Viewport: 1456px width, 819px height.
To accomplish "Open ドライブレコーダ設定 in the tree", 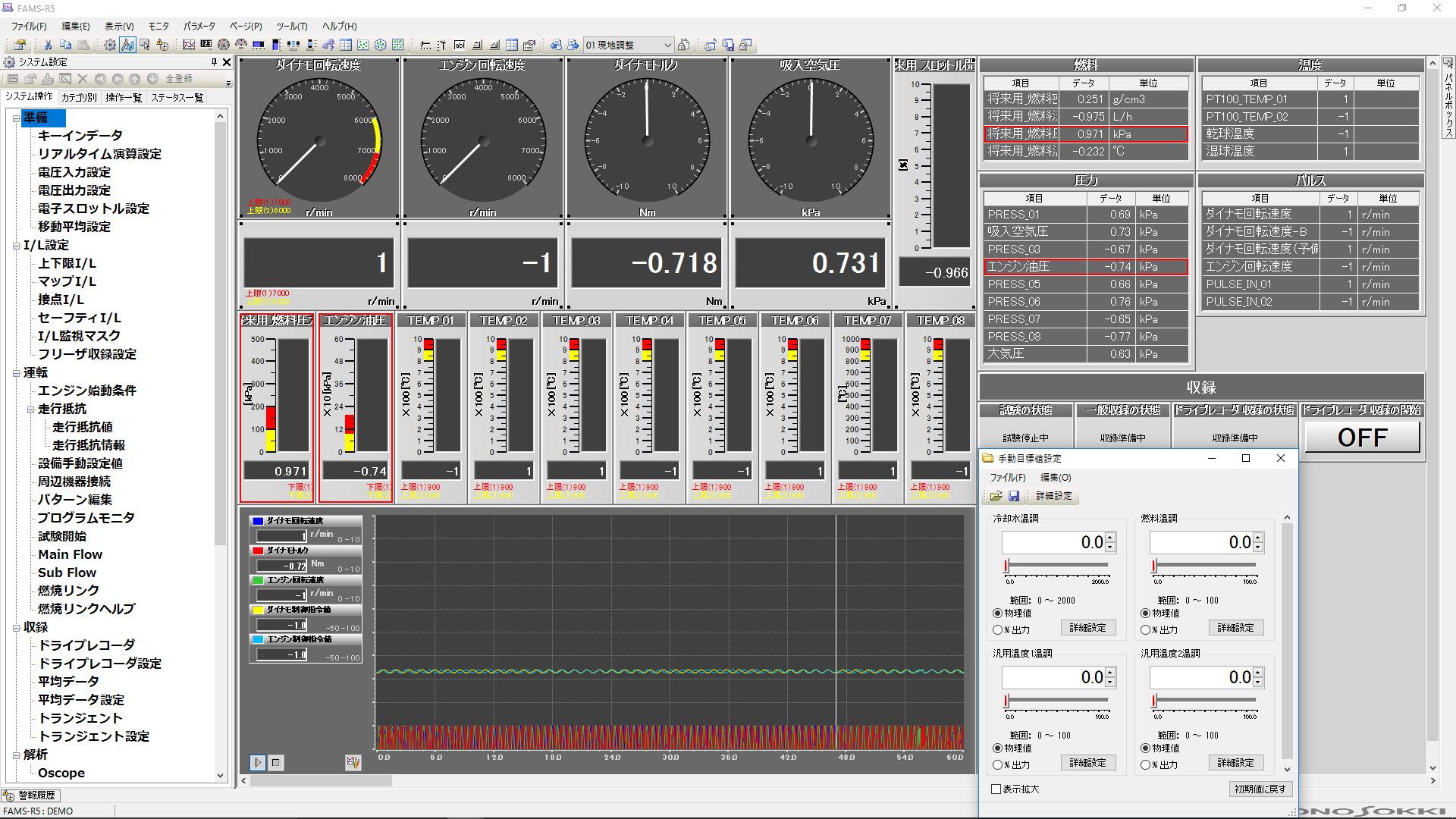I will tap(99, 664).
